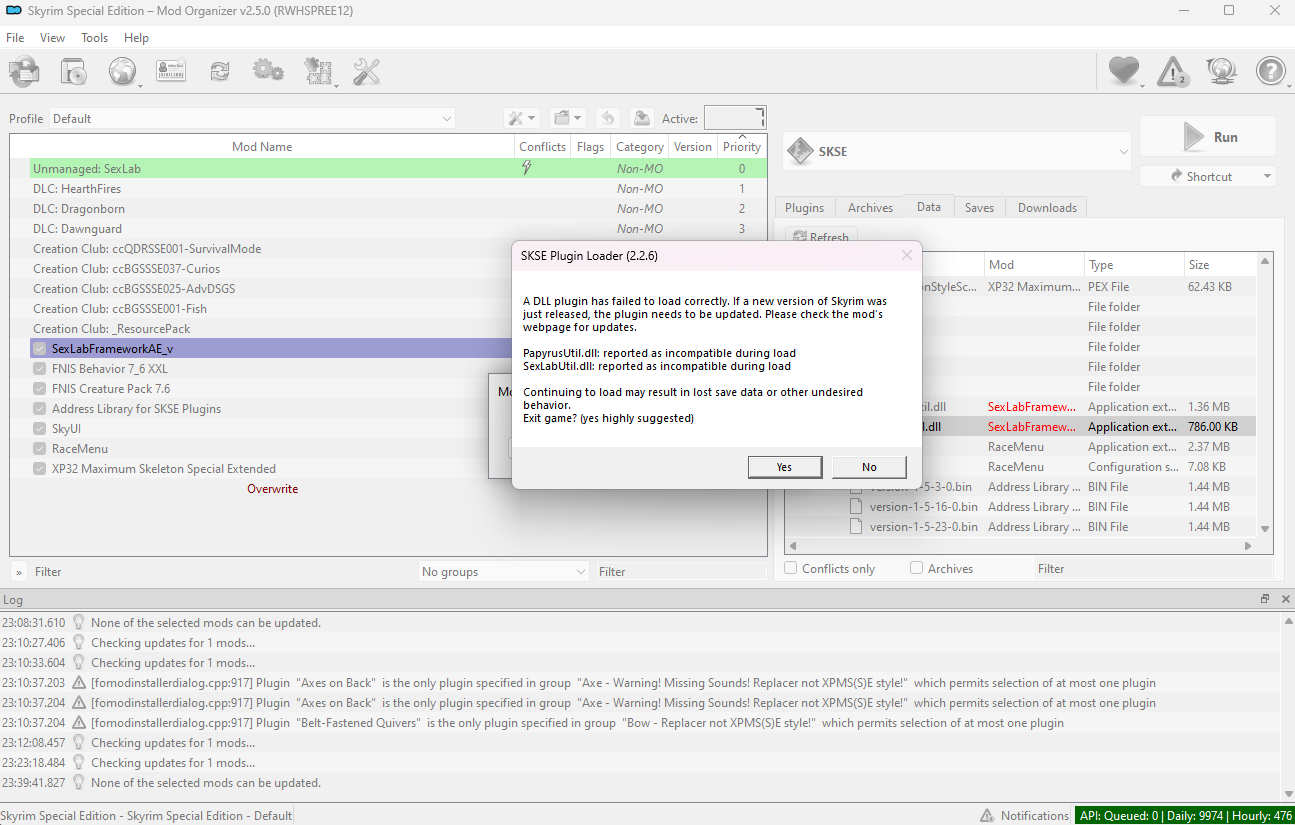Toggle the SexLabFrameworkAE_v mod checkbox
The image size is (1295, 825).
click(39, 348)
